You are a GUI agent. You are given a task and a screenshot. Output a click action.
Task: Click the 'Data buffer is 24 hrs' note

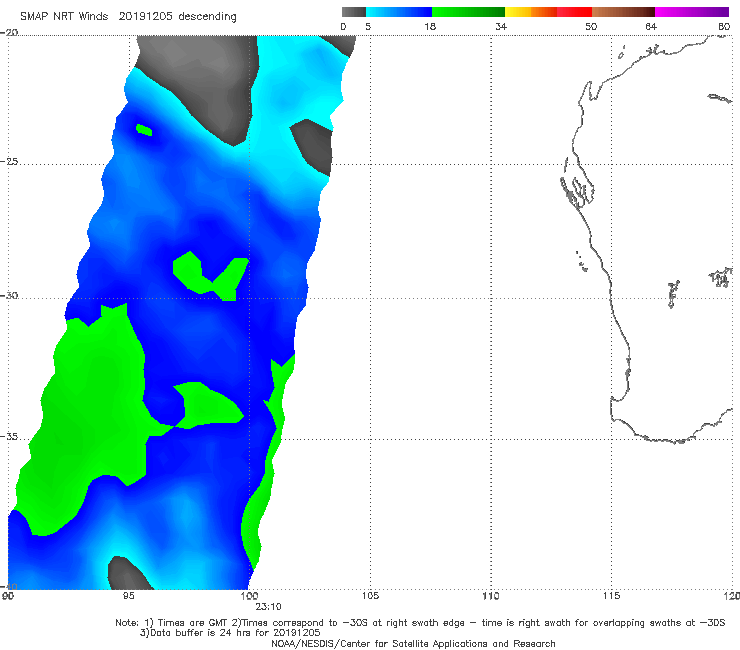(x=230, y=633)
